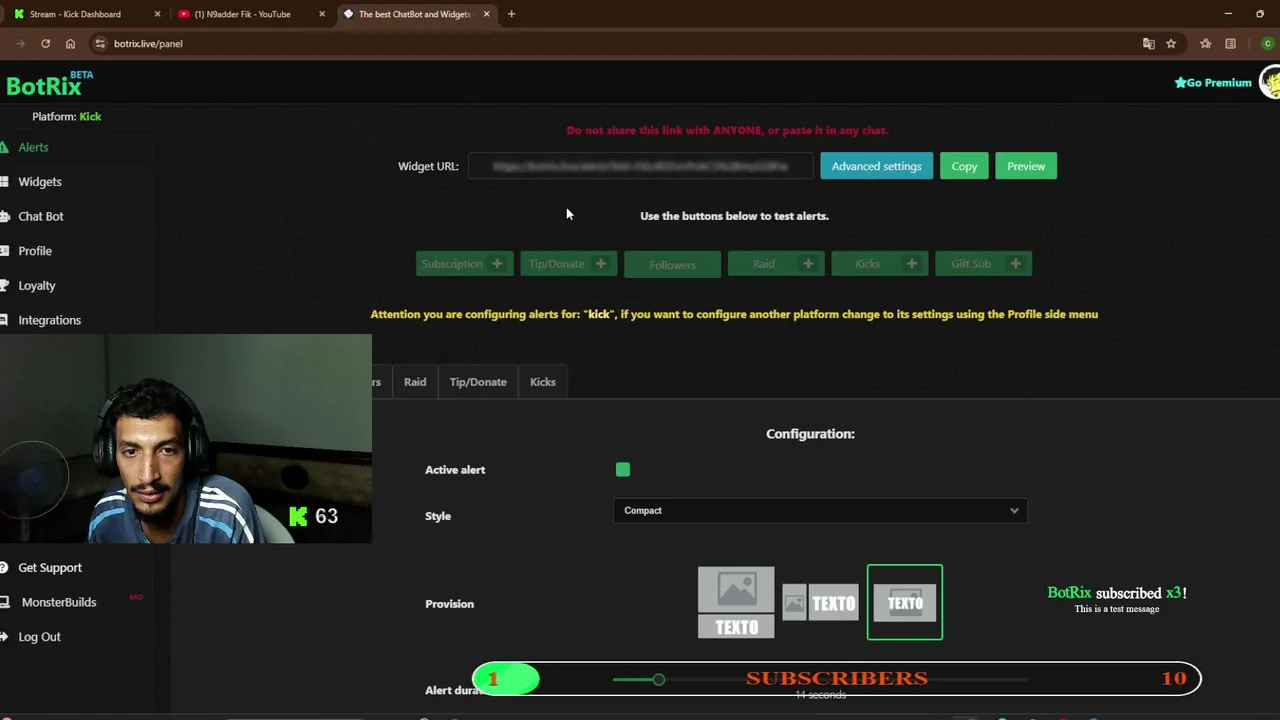The height and width of the screenshot is (720, 1280).
Task: Click the Platform: Kick label
Action: 66,117
